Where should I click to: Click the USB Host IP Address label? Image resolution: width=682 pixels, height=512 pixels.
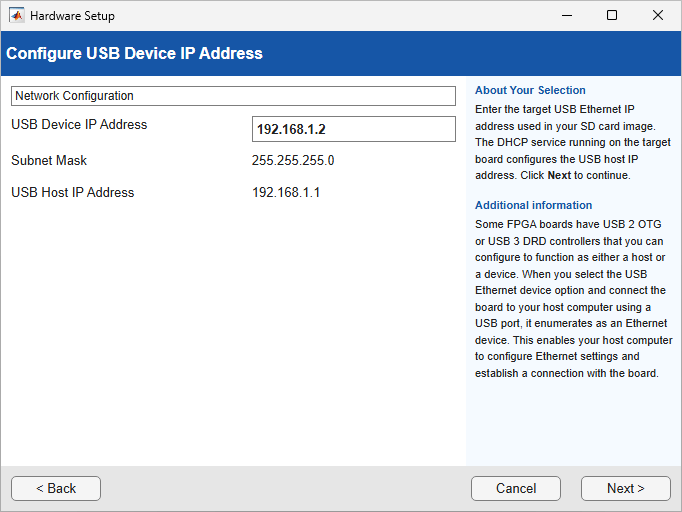(x=73, y=192)
